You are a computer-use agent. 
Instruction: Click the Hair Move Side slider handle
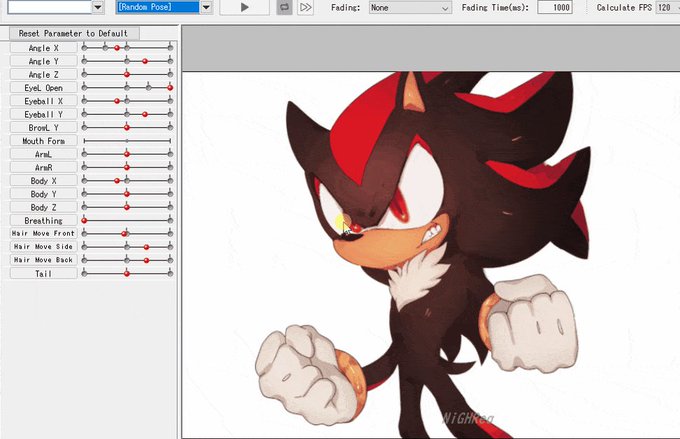pyautogui.click(x=146, y=247)
